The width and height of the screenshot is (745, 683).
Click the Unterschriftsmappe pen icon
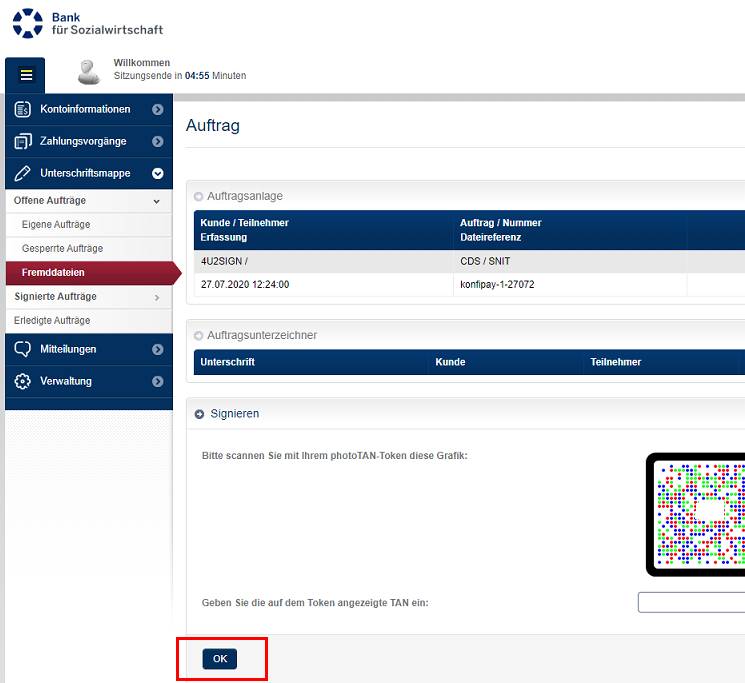tap(22, 173)
